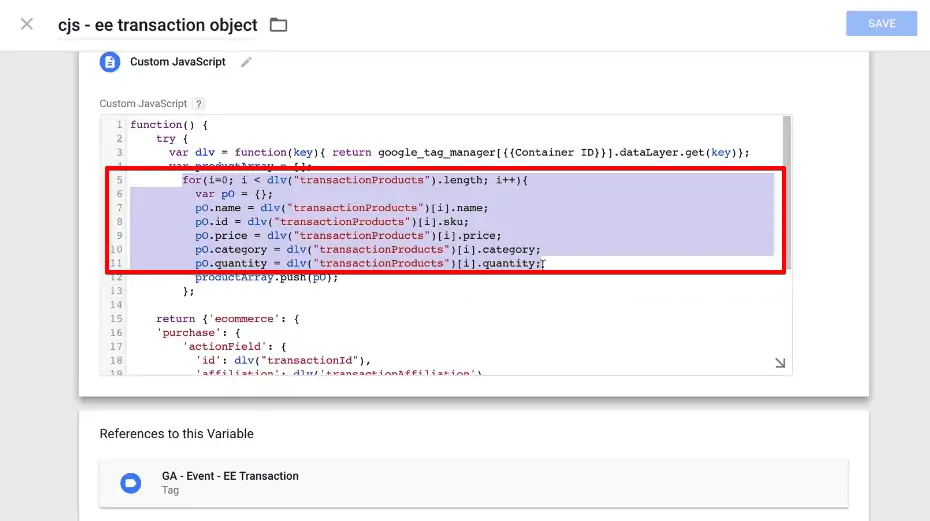The width and height of the screenshot is (930, 521).
Task: Open the GA - Event - EE Transaction tag reference
Action: click(x=473, y=483)
